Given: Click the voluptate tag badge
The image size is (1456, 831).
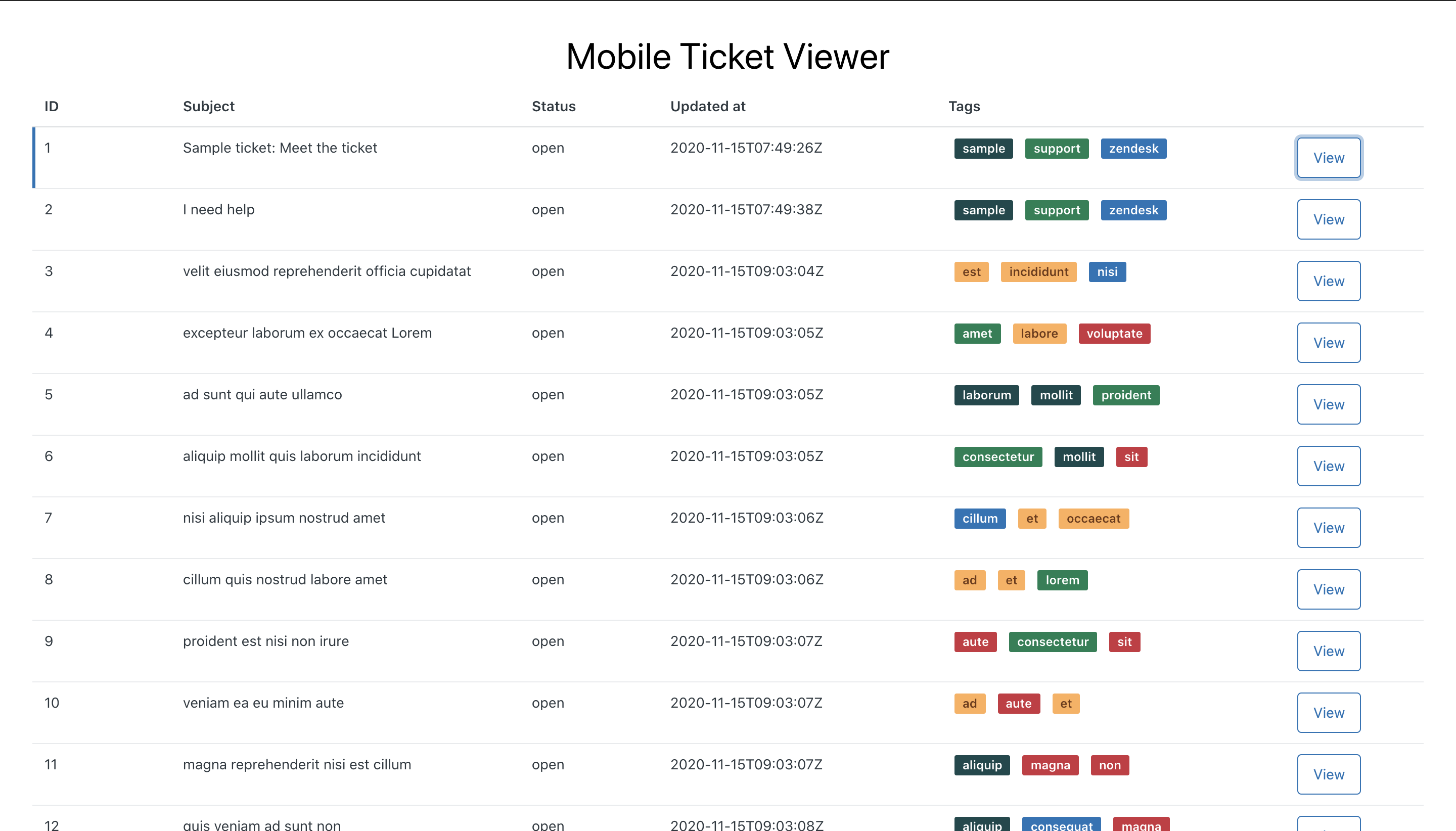Looking at the screenshot, I should click(x=1114, y=333).
